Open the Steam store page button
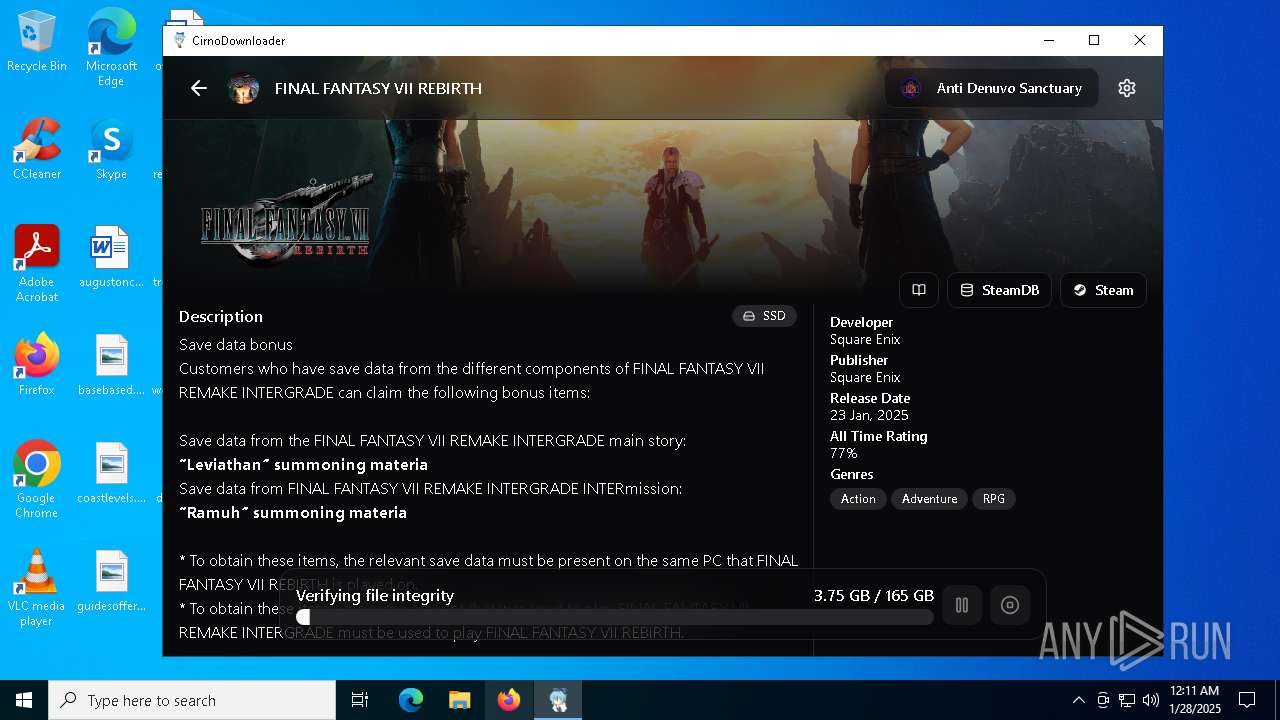1280x720 pixels. click(x=1103, y=290)
